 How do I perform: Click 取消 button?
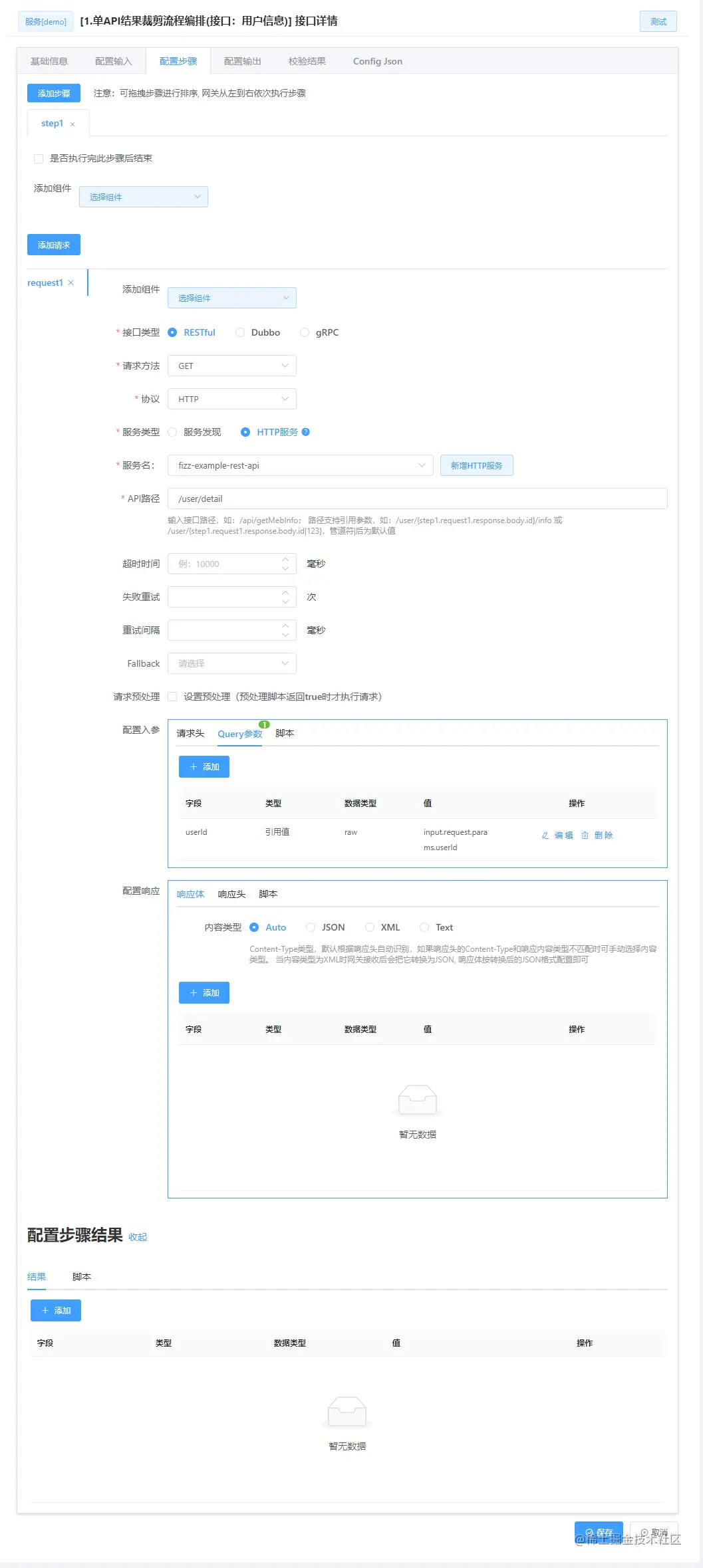(654, 1533)
